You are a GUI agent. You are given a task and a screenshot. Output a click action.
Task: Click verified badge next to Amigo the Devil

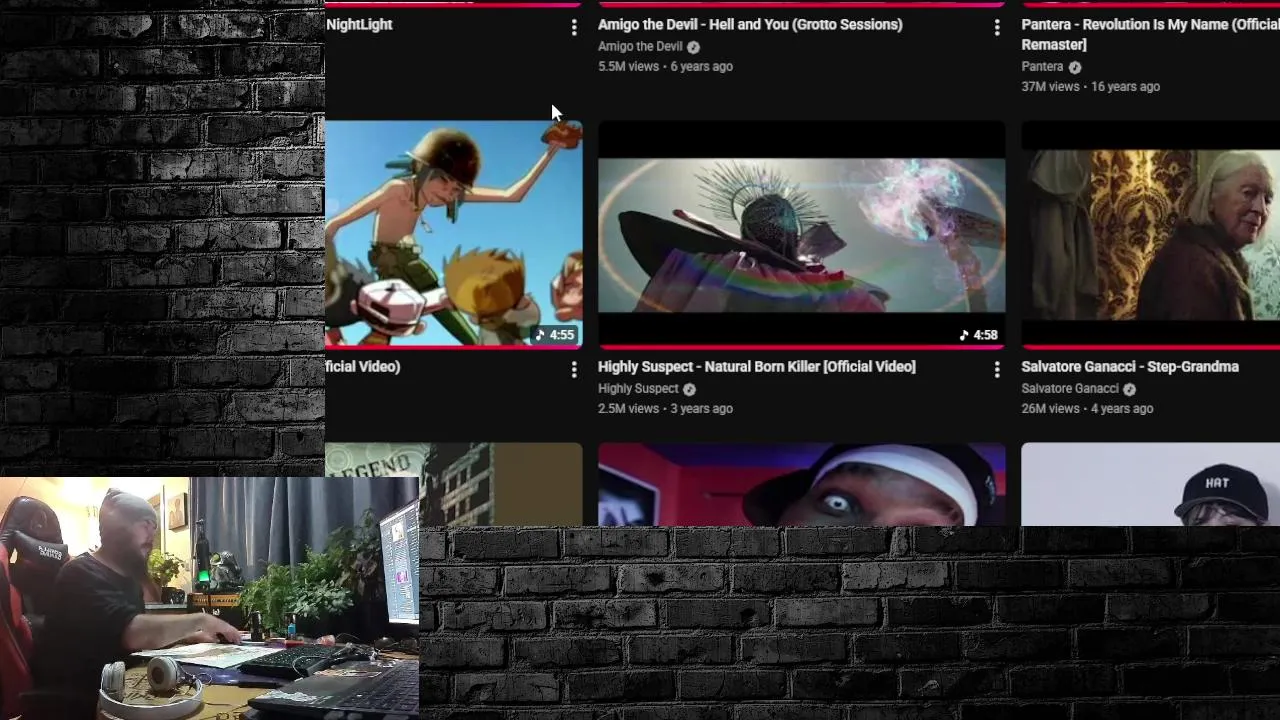(x=693, y=47)
